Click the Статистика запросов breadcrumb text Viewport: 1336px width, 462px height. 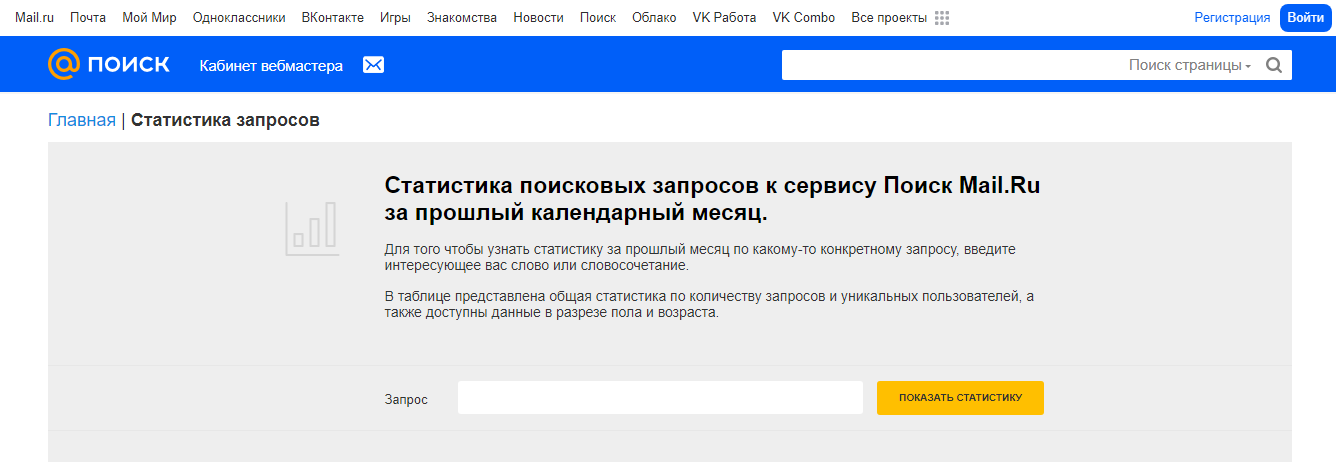click(x=225, y=120)
